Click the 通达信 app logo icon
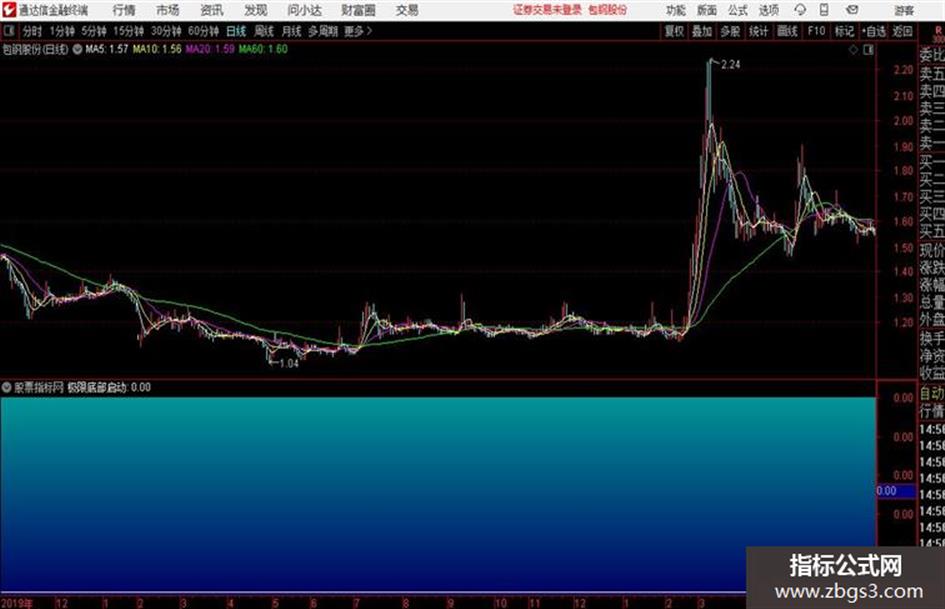Viewport: 945px width, 609px height. click(9, 10)
